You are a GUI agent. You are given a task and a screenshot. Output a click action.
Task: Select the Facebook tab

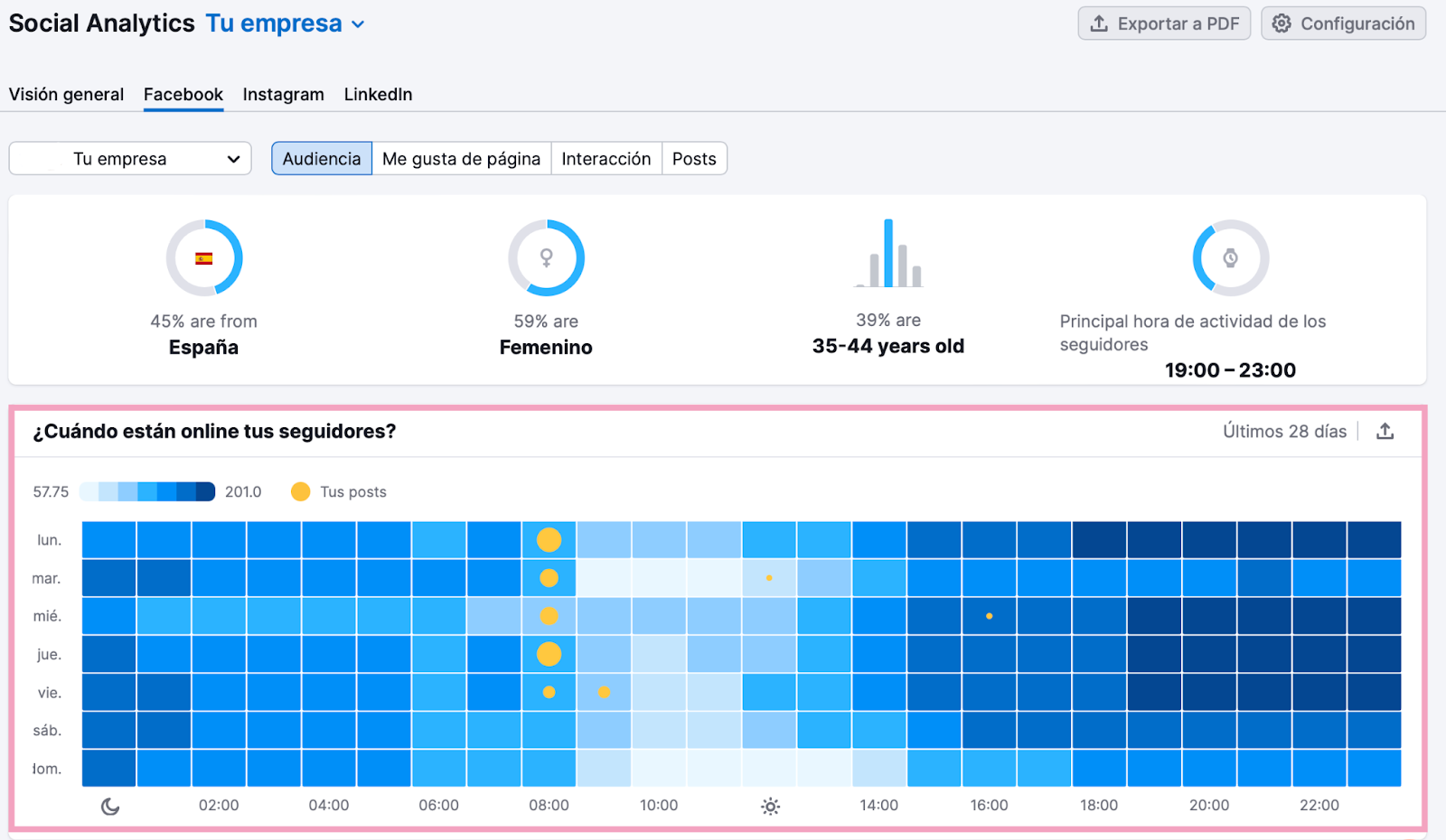click(x=183, y=94)
